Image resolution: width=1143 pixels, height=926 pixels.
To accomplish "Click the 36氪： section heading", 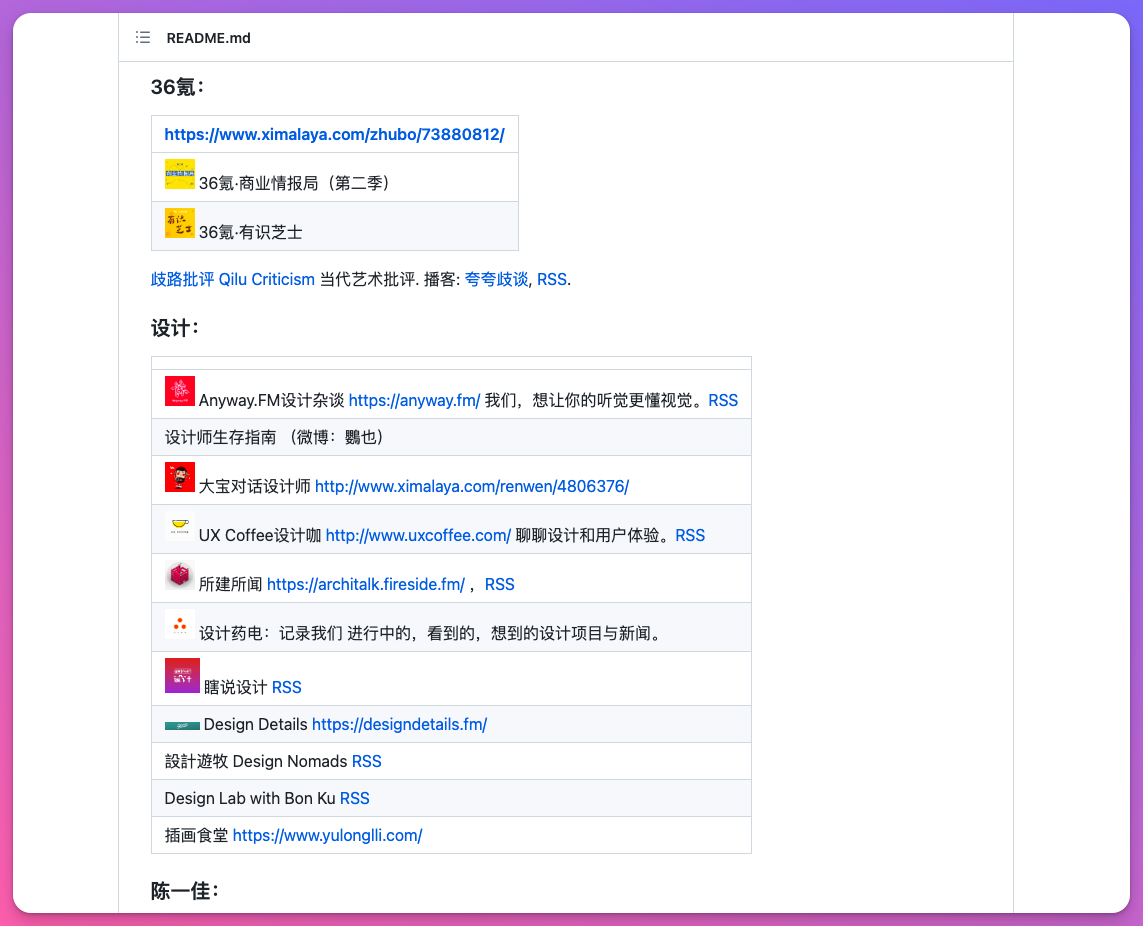I will pos(177,87).
